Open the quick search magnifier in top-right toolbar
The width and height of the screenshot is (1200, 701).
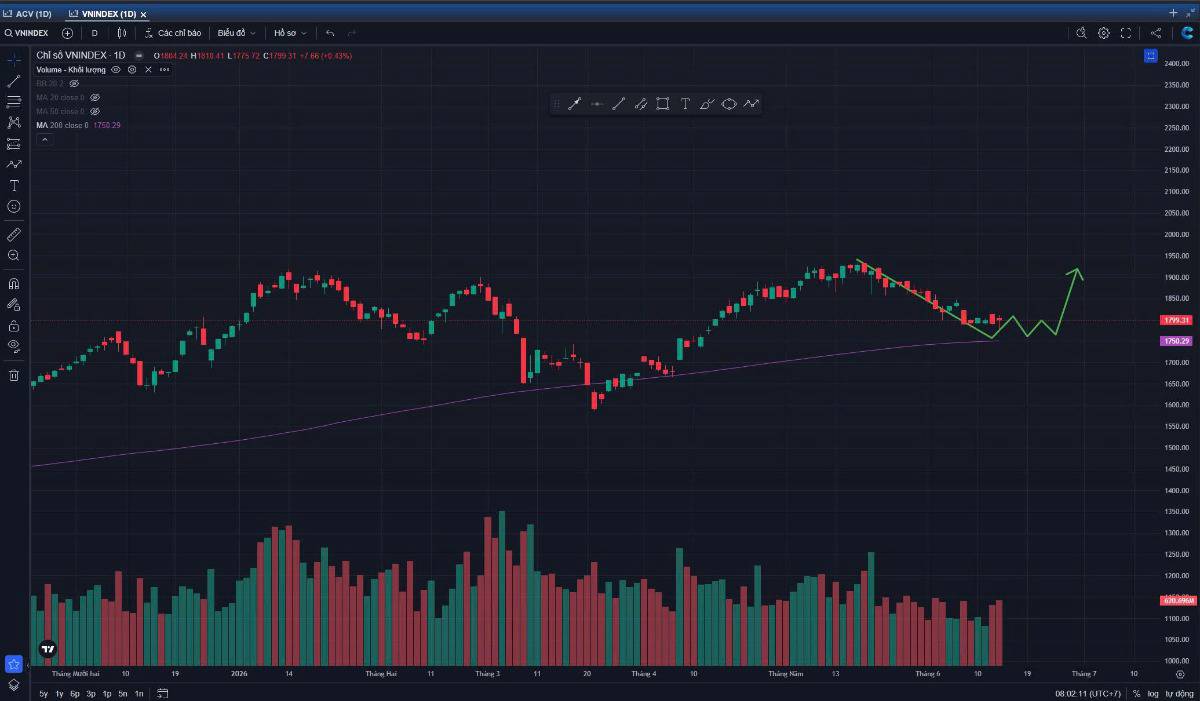point(1081,33)
